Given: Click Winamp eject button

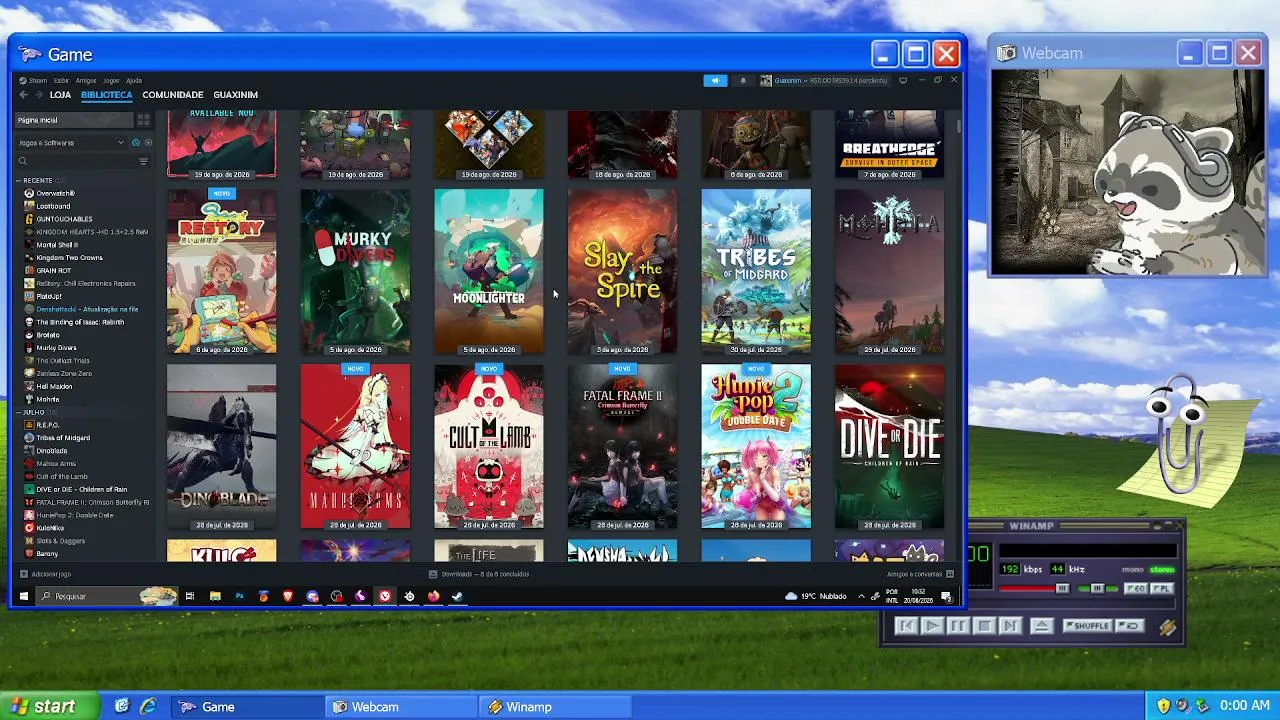Looking at the screenshot, I should [x=1041, y=626].
